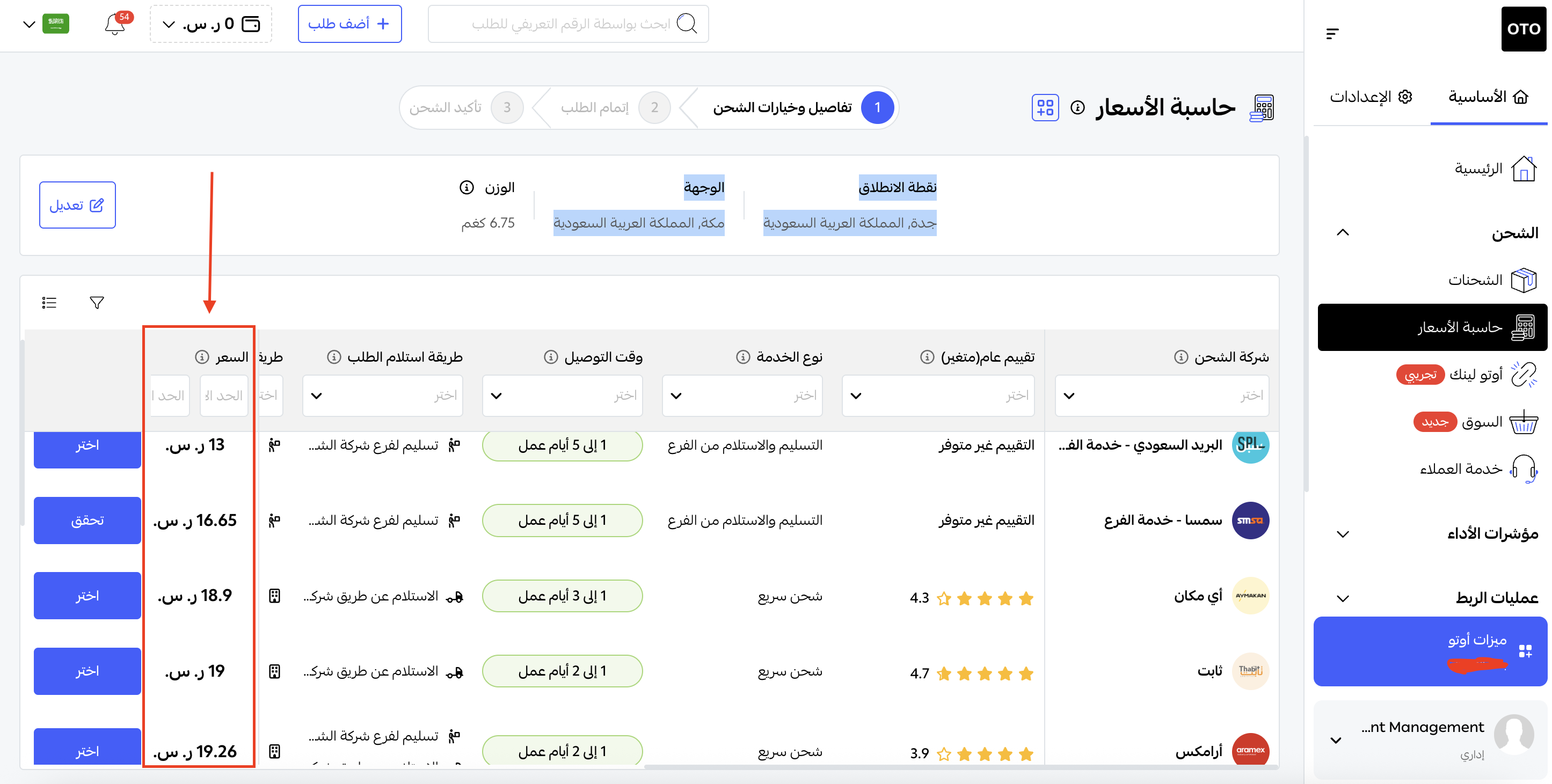Viewport: 1552px width, 784px height.
Task: Collapse the الشحن section
Action: coord(1343,232)
